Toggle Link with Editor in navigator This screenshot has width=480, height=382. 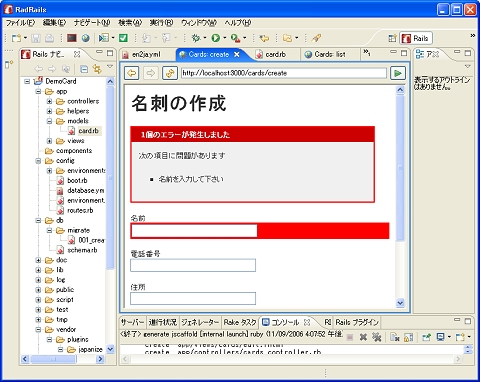coord(97,69)
